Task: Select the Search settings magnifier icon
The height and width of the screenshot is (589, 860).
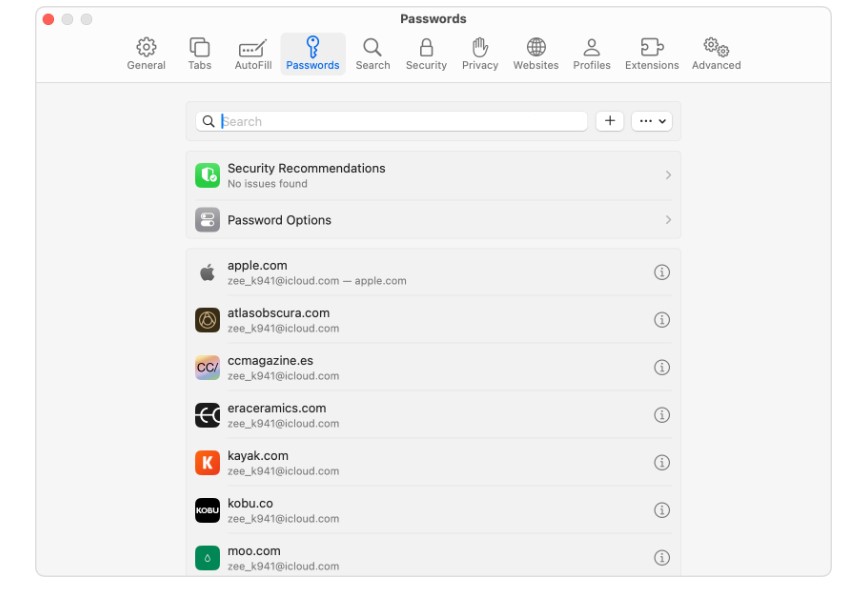Action: (x=372, y=54)
